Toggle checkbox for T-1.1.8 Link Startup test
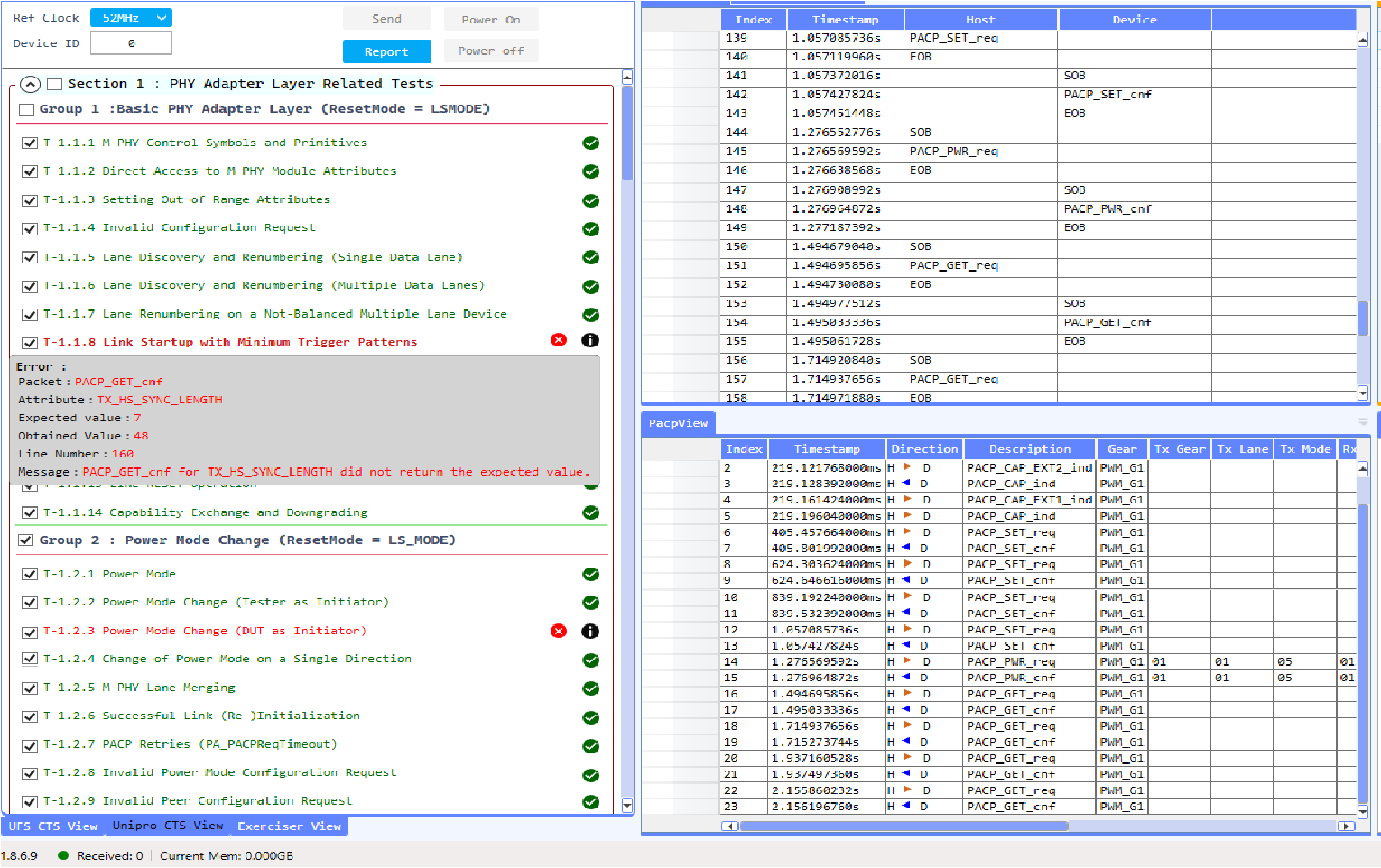The height and width of the screenshot is (868, 1381). coord(30,343)
